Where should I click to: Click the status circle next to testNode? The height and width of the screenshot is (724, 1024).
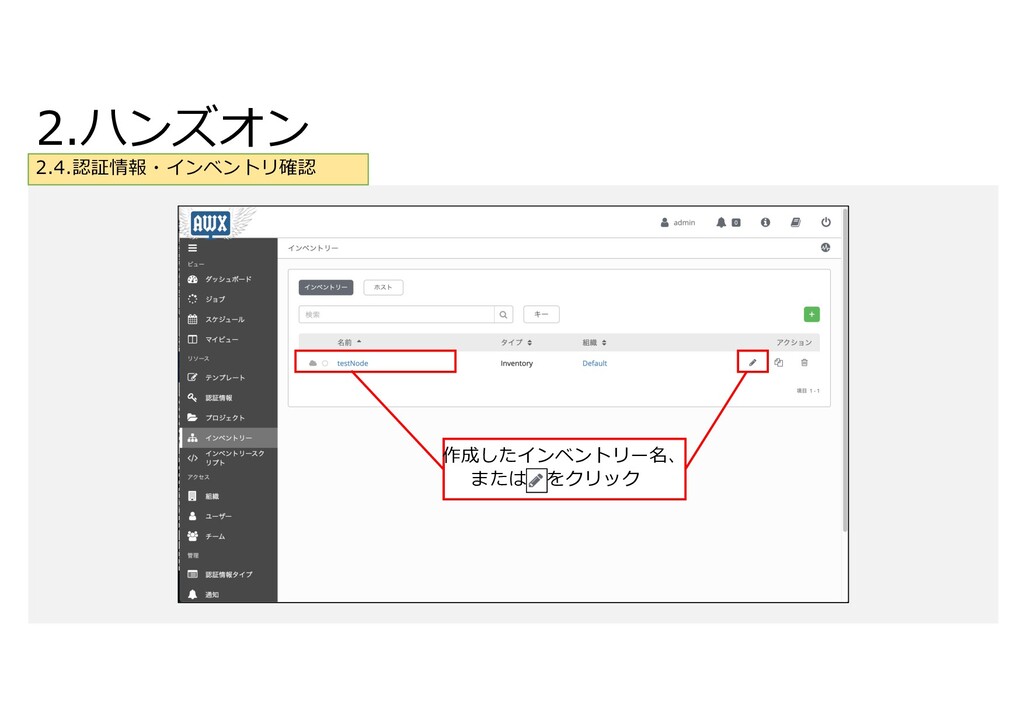[x=325, y=363]
